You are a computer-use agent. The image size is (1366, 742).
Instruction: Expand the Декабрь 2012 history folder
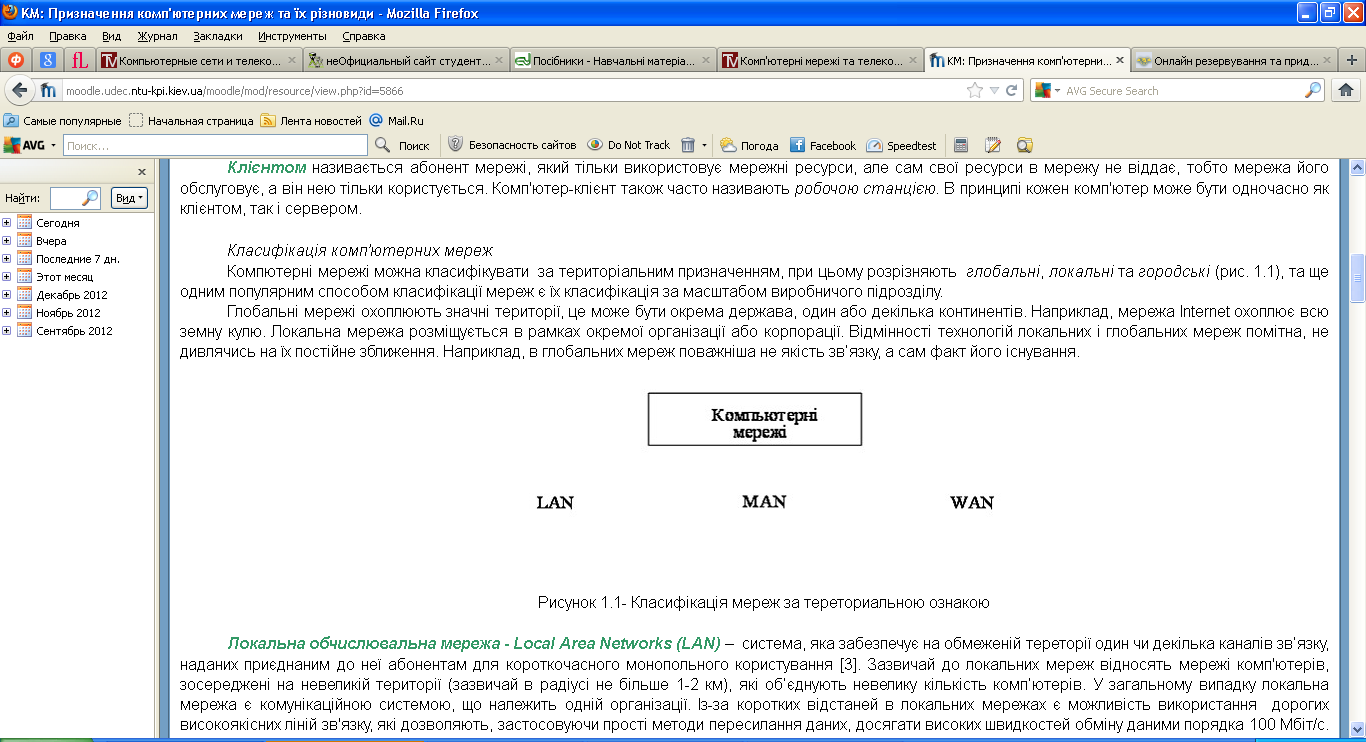tap(7, 295)
